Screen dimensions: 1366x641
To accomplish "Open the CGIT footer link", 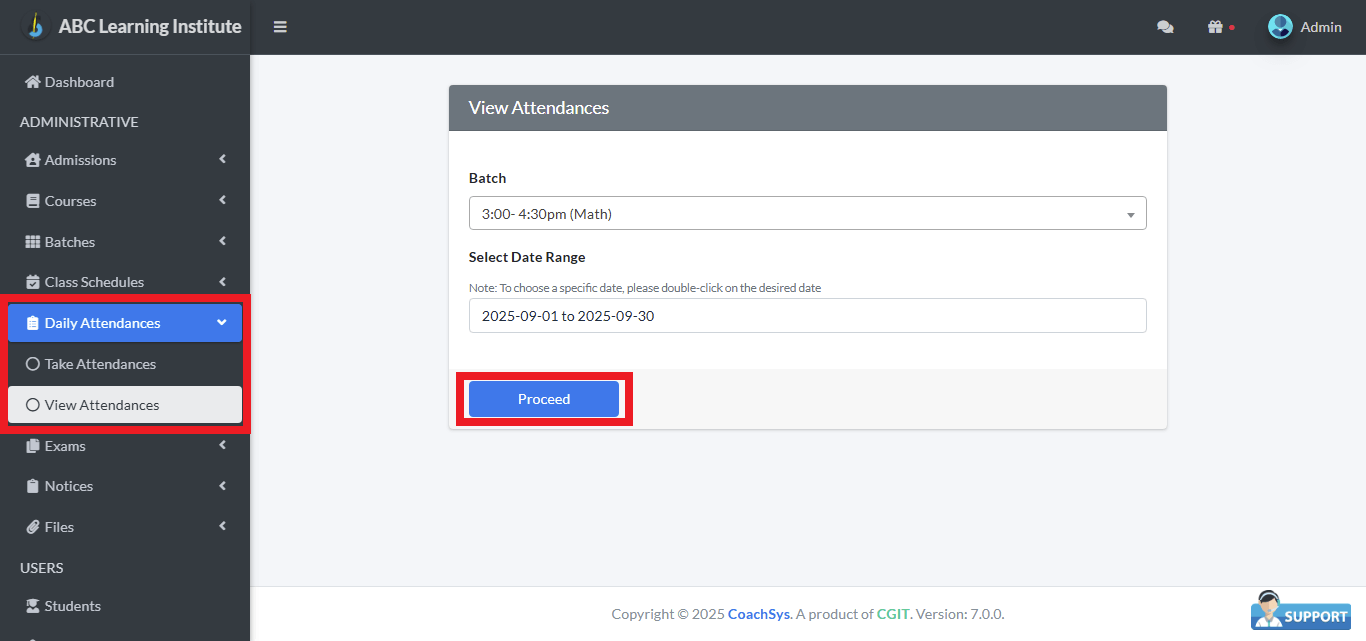I will pyautogui.click(x=892, y=614).
